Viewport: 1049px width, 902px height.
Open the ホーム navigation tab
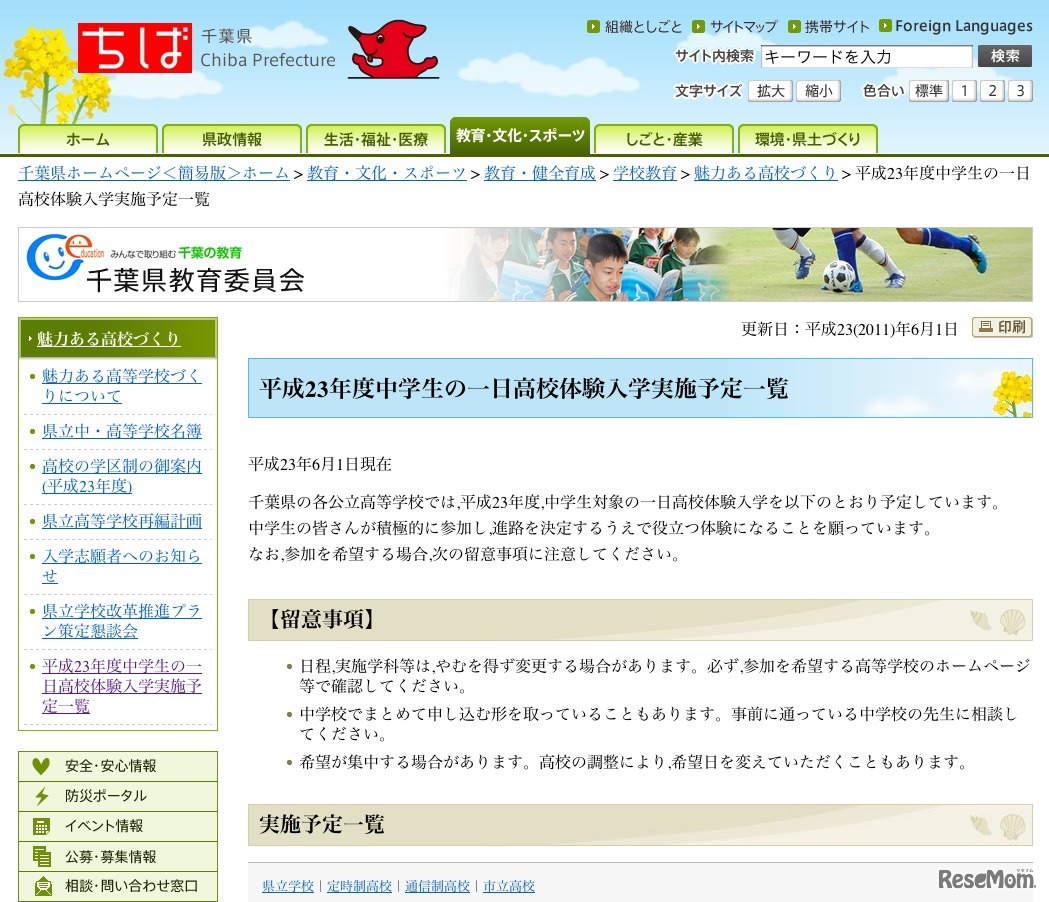(x=88, y=139)
